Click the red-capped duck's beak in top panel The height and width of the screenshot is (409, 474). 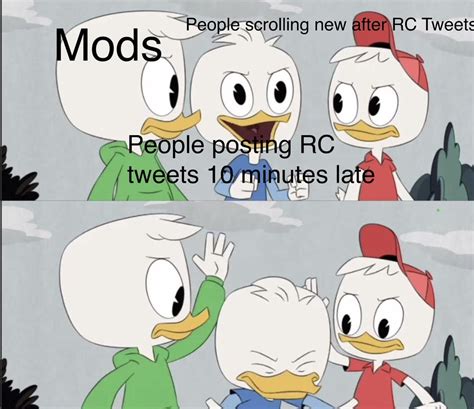(x=366, y=131)
